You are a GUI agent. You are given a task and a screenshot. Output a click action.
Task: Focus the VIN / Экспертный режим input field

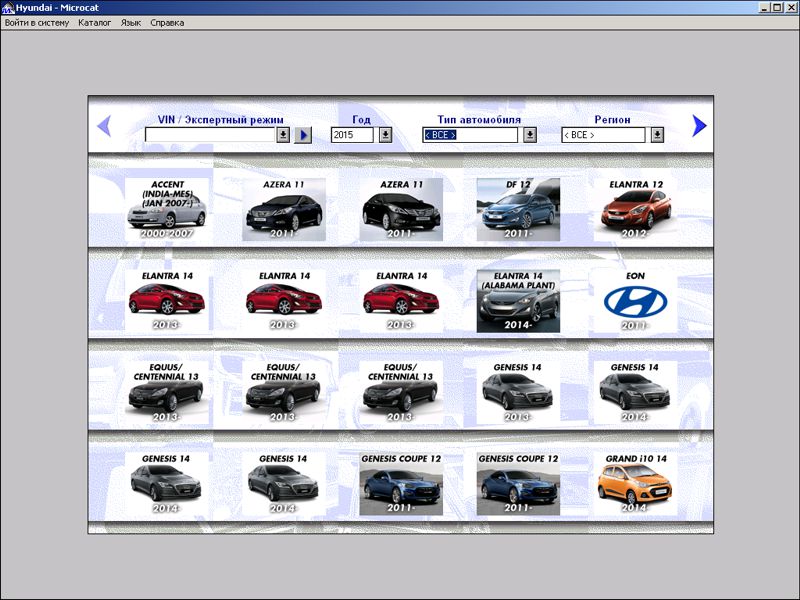[x=210, y=135]
